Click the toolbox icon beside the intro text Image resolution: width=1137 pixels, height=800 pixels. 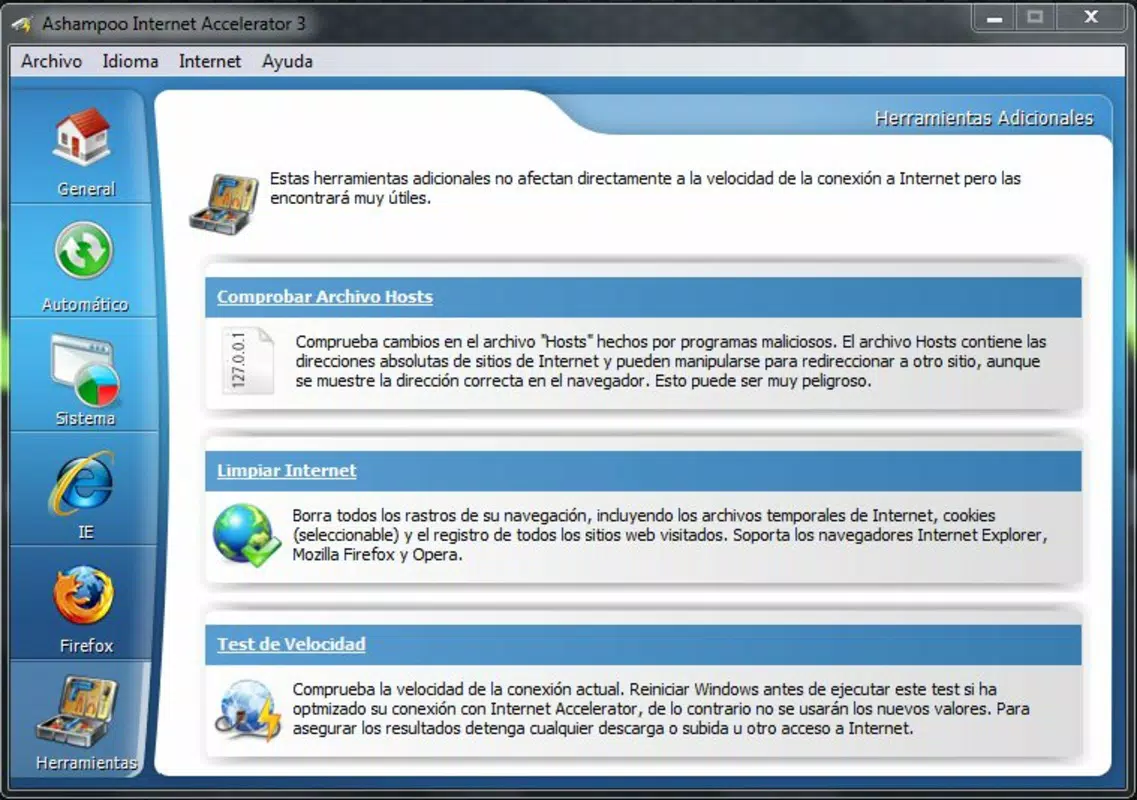click(224, 204)
